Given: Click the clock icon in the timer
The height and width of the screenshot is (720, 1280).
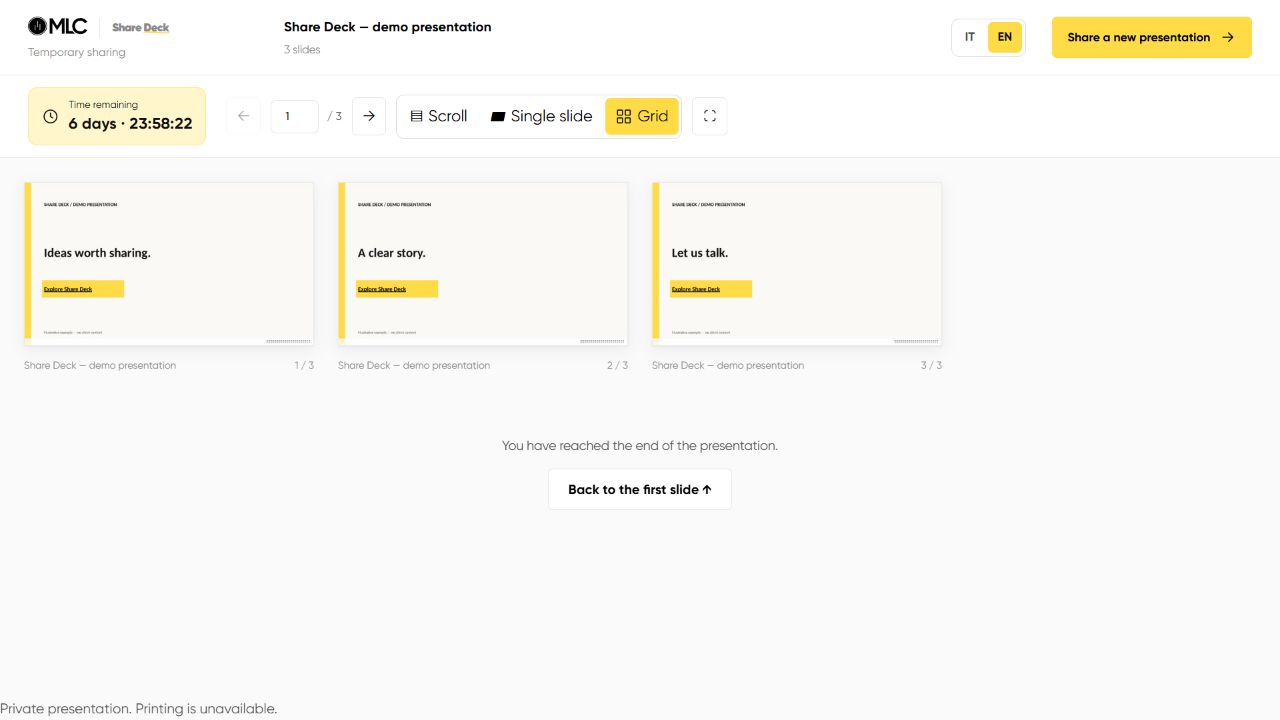Looking at the screenshot, I should pos(50,116).
